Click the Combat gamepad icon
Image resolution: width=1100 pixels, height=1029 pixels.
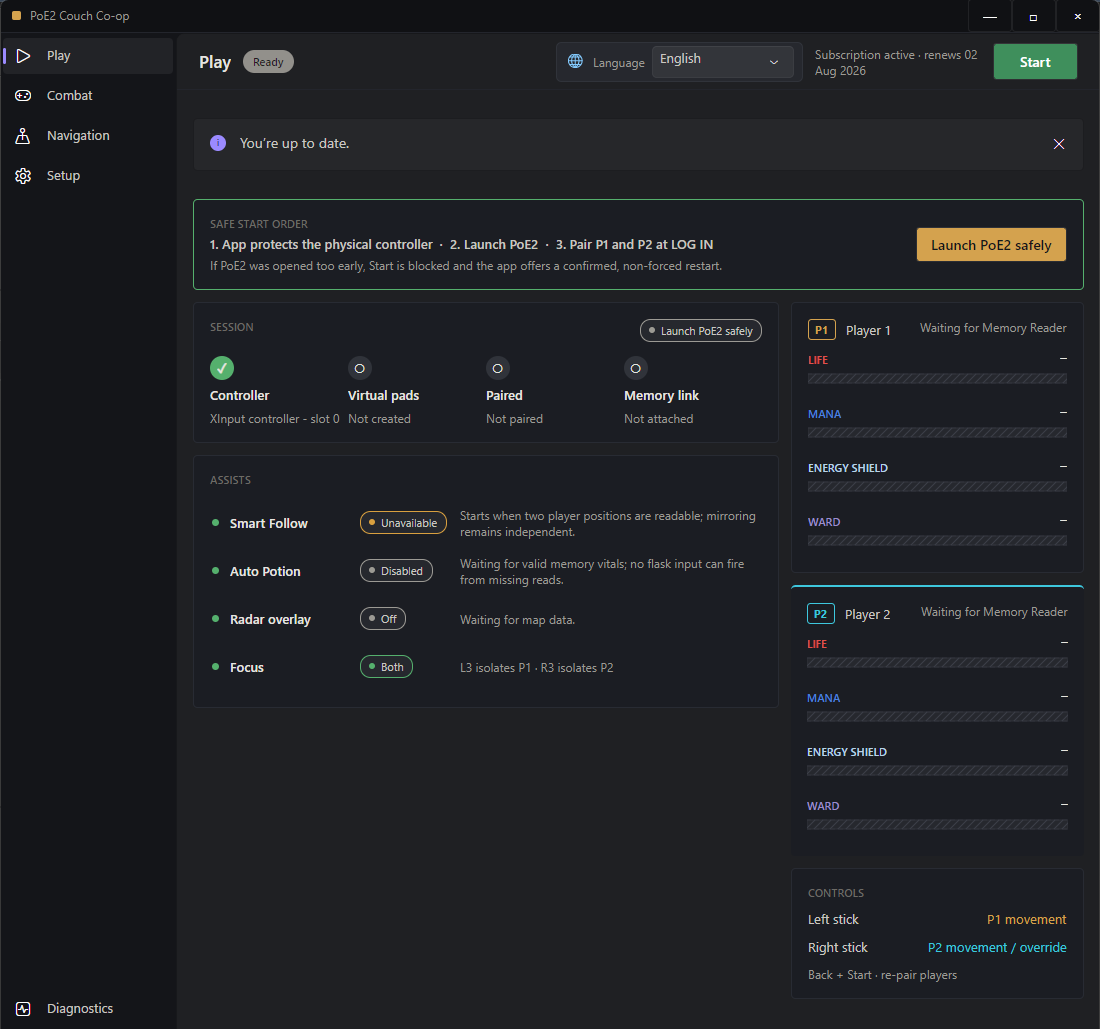[x=23, y=96]
